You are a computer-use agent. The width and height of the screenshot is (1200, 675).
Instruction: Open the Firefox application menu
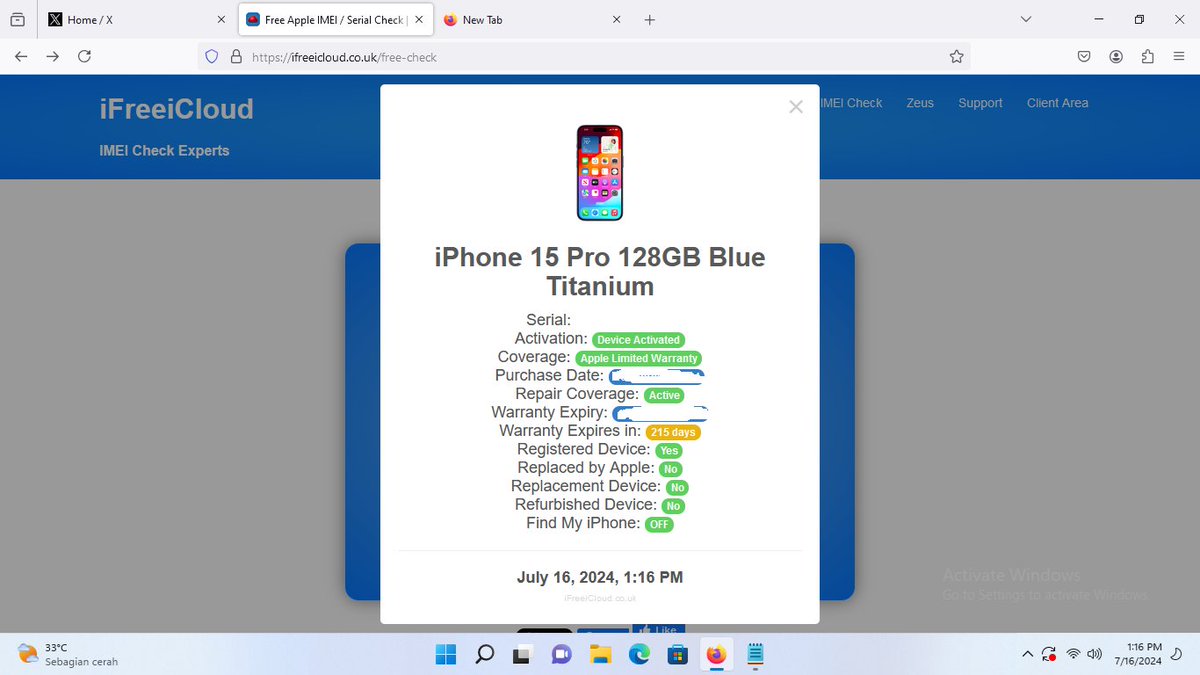click(1178, 57)
